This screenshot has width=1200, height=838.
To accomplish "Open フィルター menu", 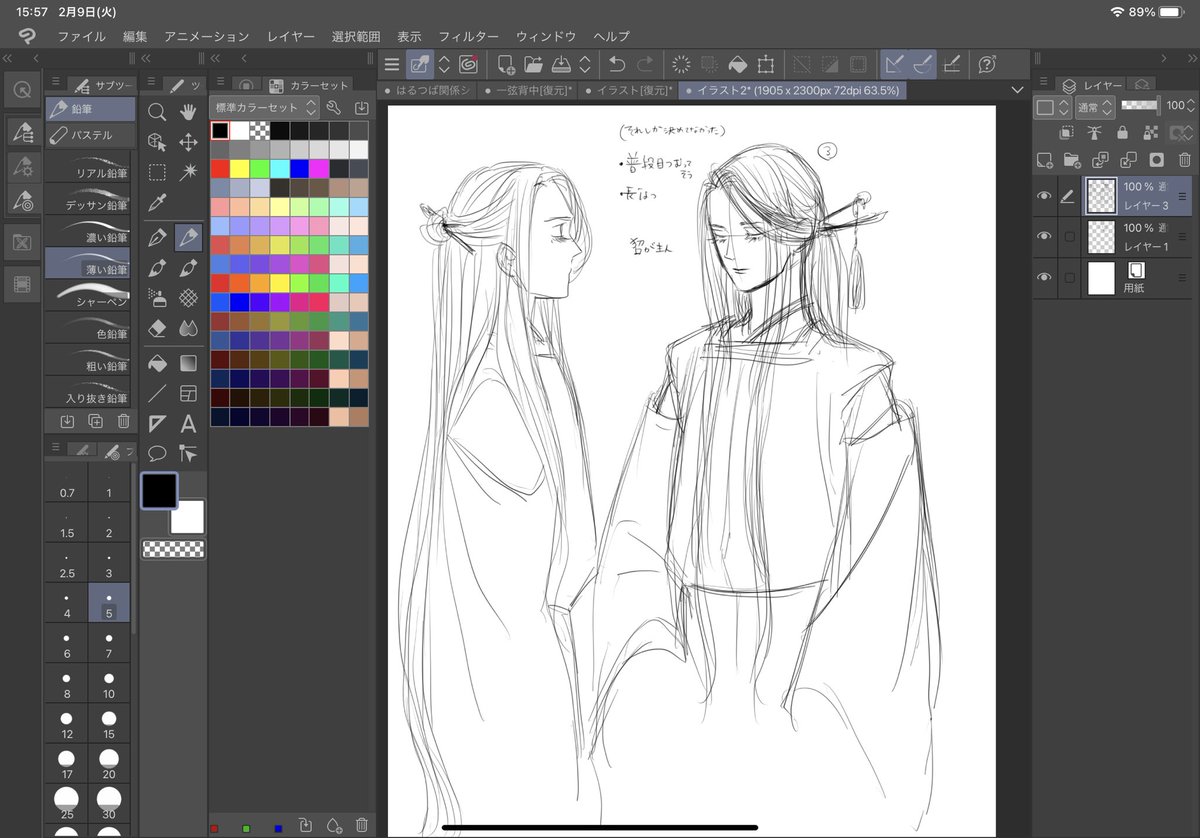I will click(x=468, y=36).
